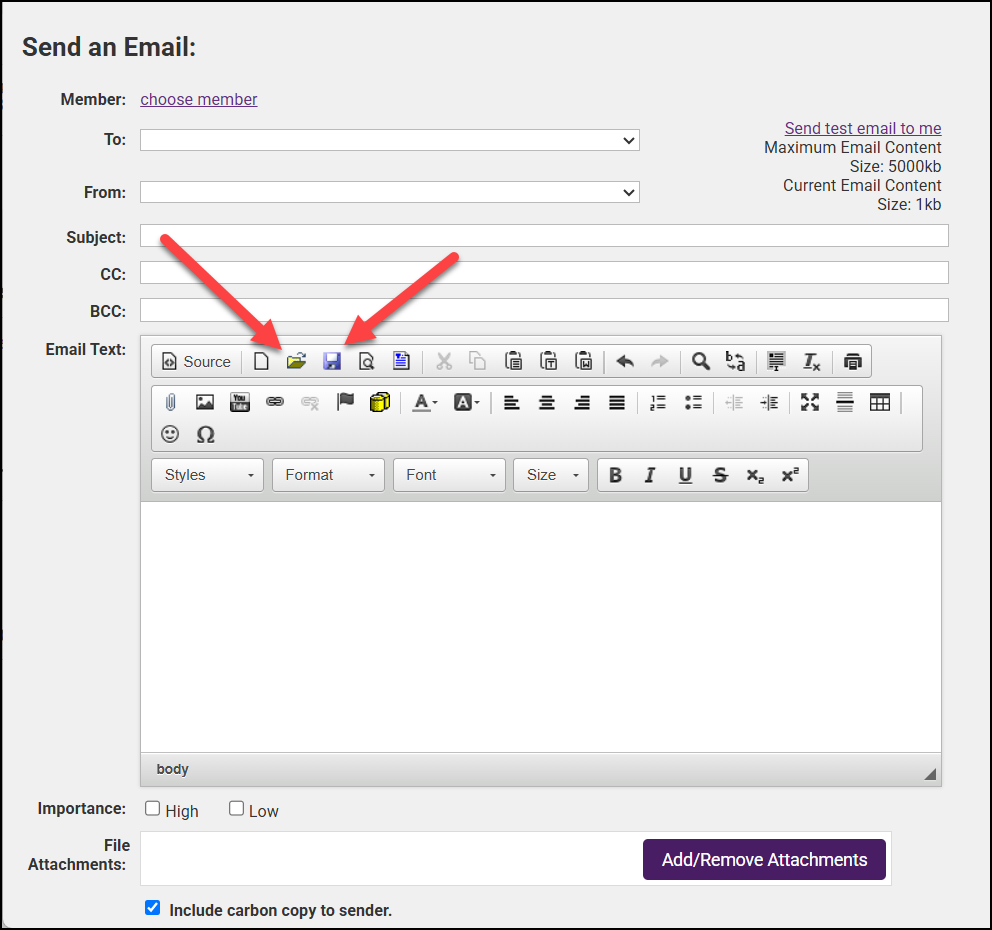Apply bold formatting

click(615, 475)
